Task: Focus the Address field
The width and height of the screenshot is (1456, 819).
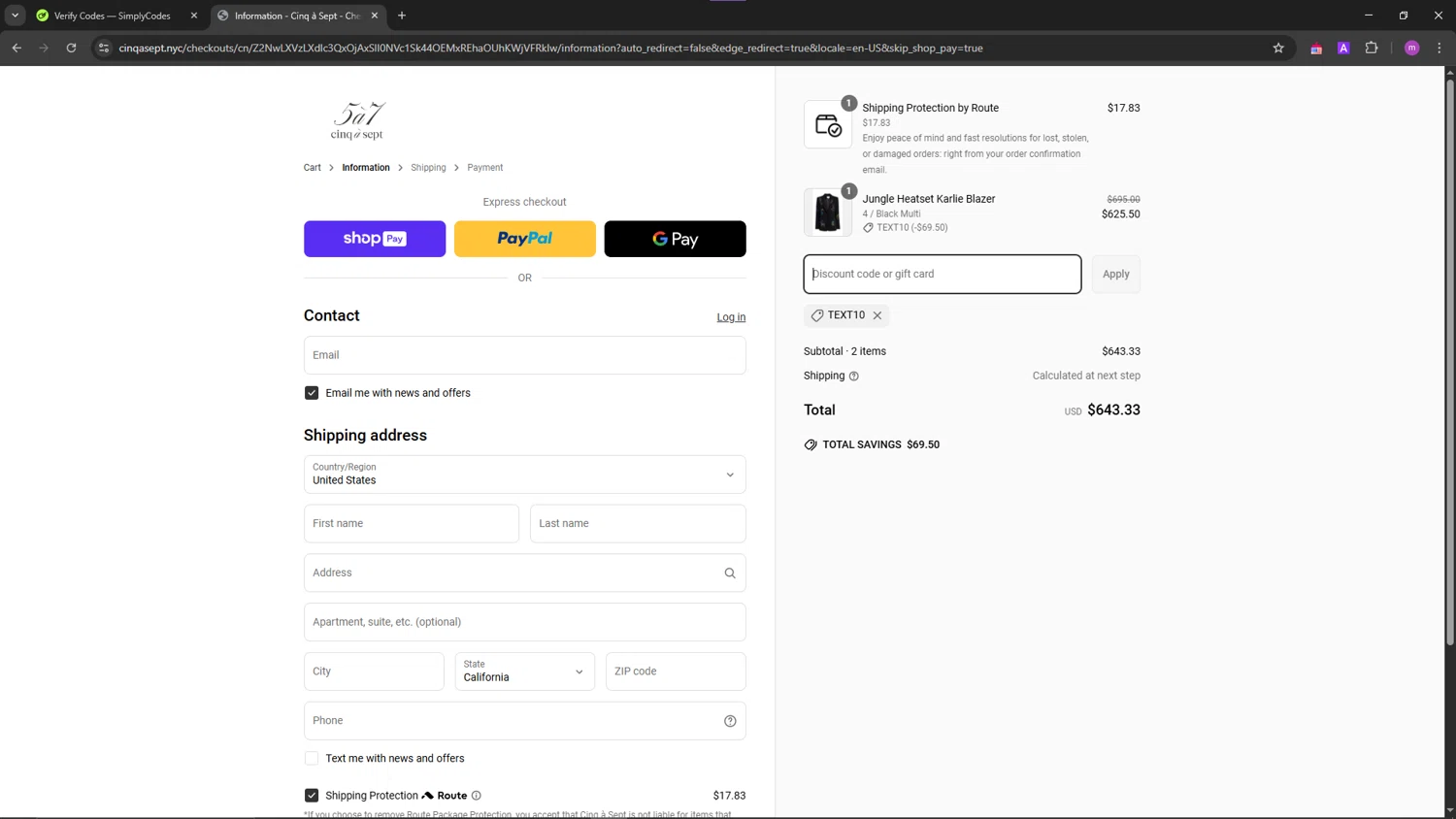Action: pyautogui.click(x=524, y=573)
